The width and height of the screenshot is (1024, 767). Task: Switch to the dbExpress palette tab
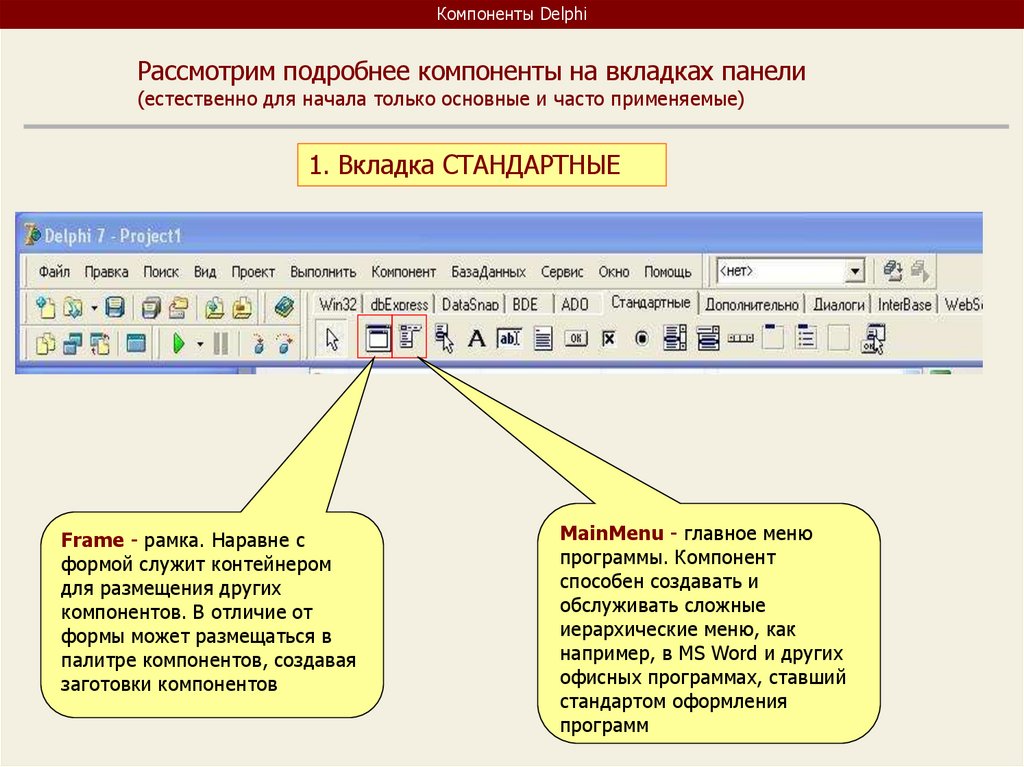click(399, 304)
